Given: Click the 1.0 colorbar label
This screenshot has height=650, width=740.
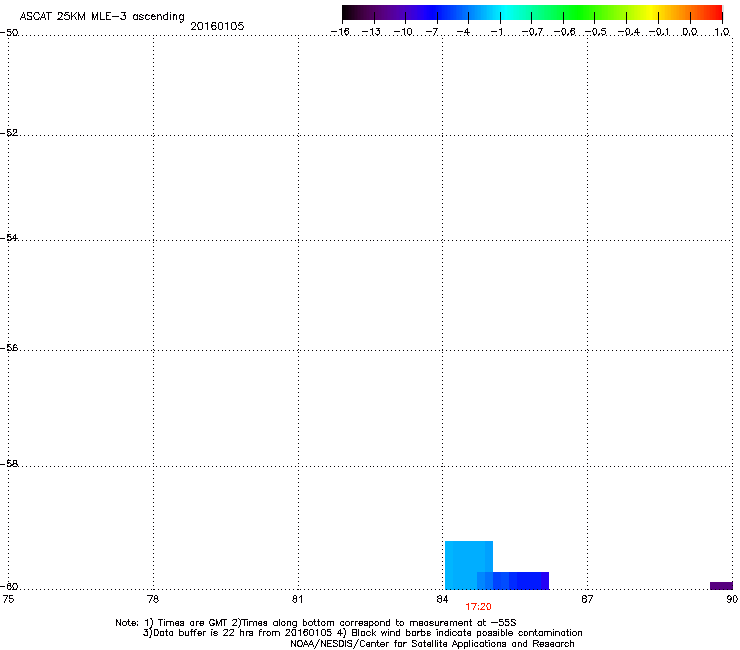Looking at the screenshot, I should (722, 32).
